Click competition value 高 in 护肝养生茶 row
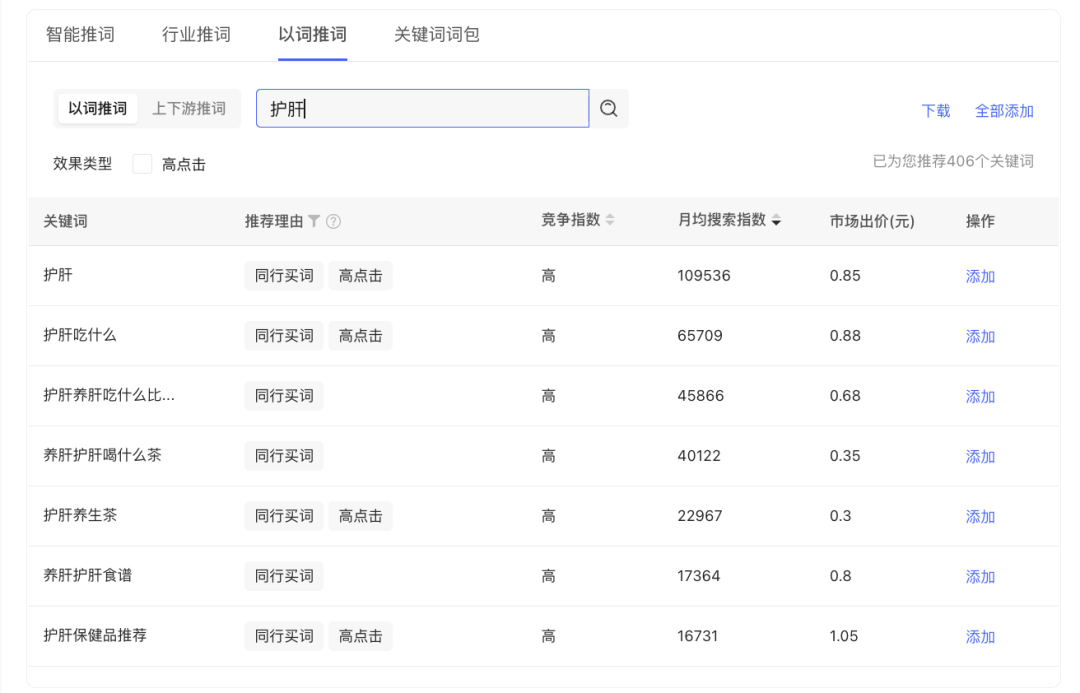The height and width of the screenshot is (693, 1080). pyautogui.click(x=548, y=516)
